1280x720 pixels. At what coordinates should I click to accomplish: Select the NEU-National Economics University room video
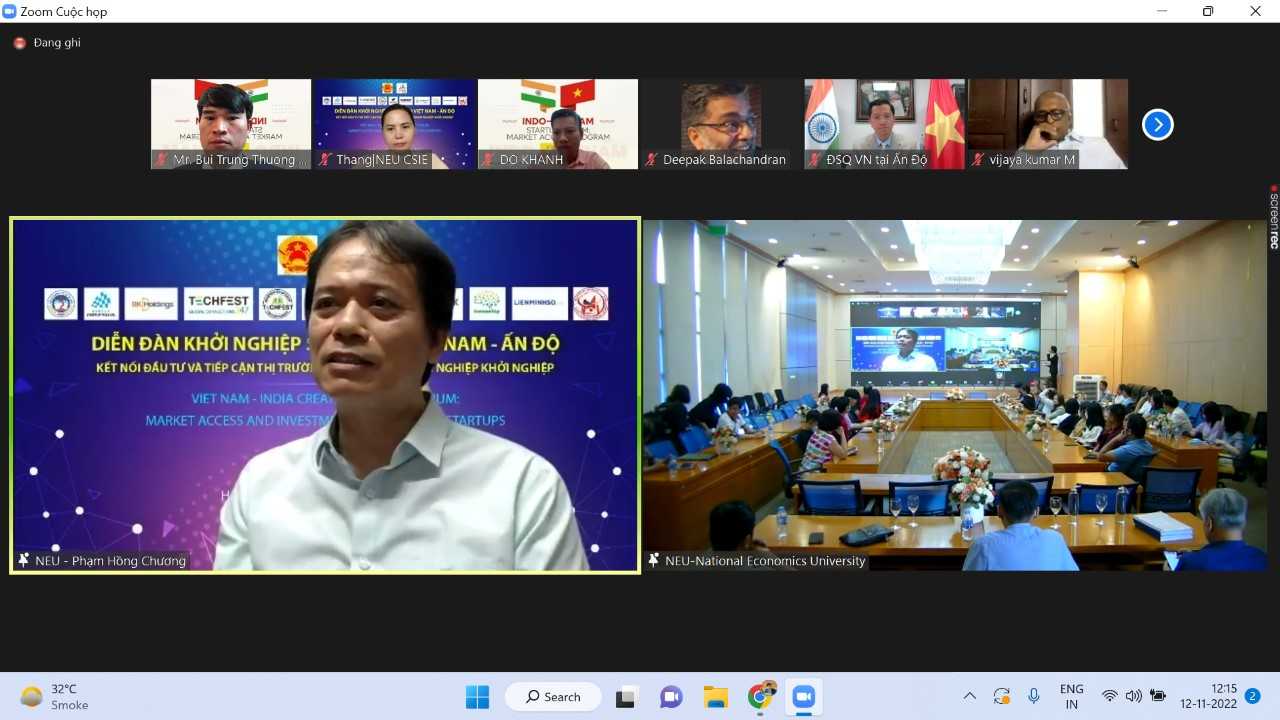pos(955,395)
